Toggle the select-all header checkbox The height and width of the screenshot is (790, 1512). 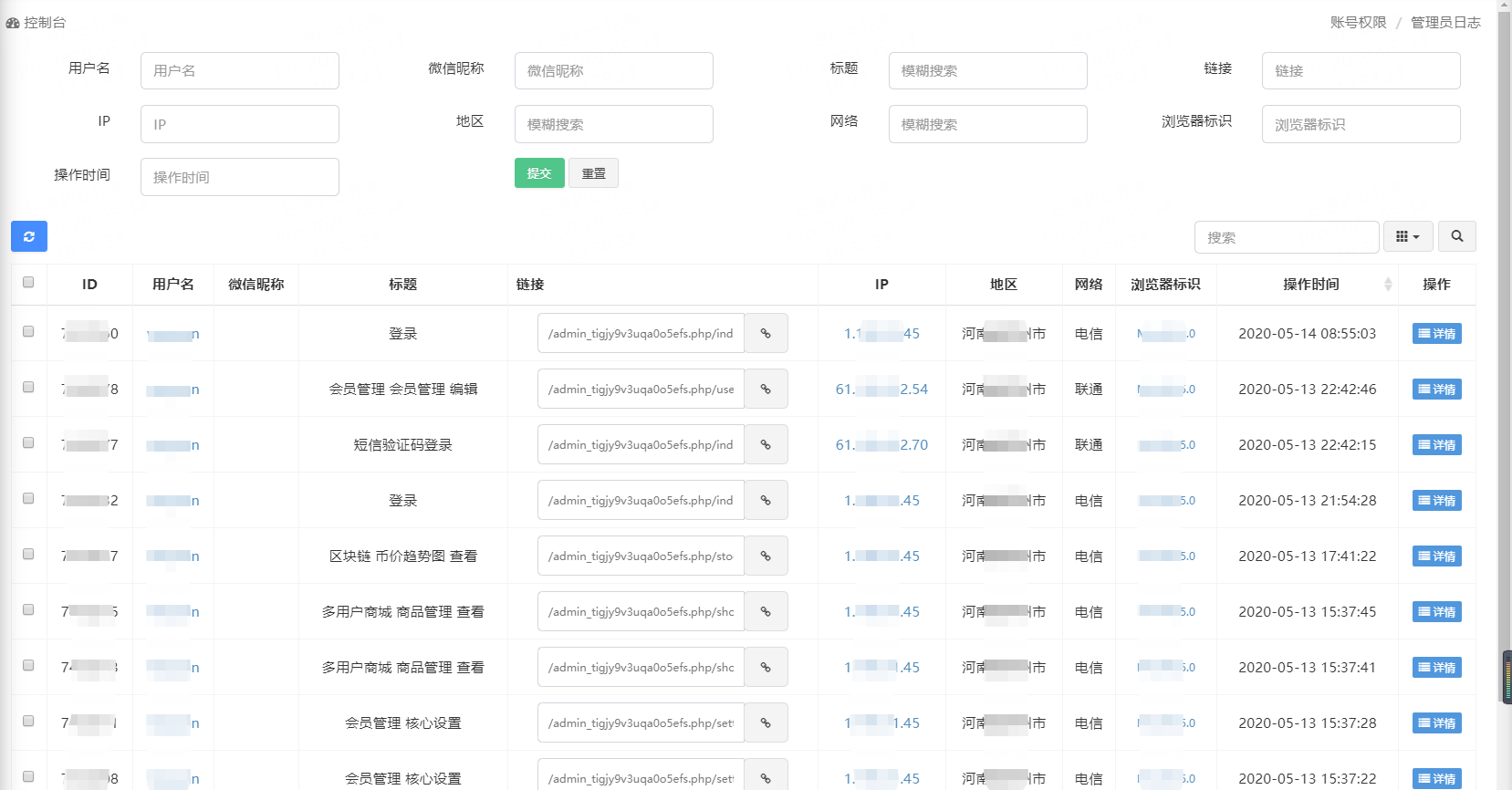(x=28, y=283)
